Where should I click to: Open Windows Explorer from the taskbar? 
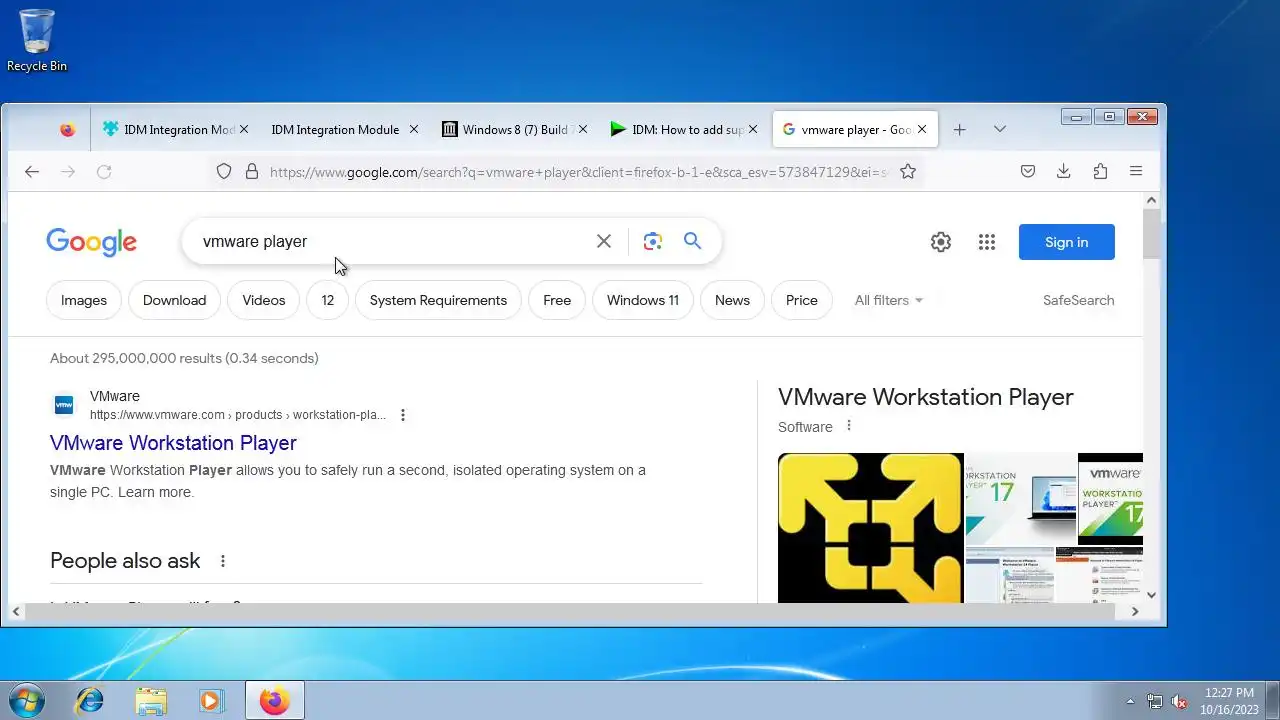pos(151,701)
